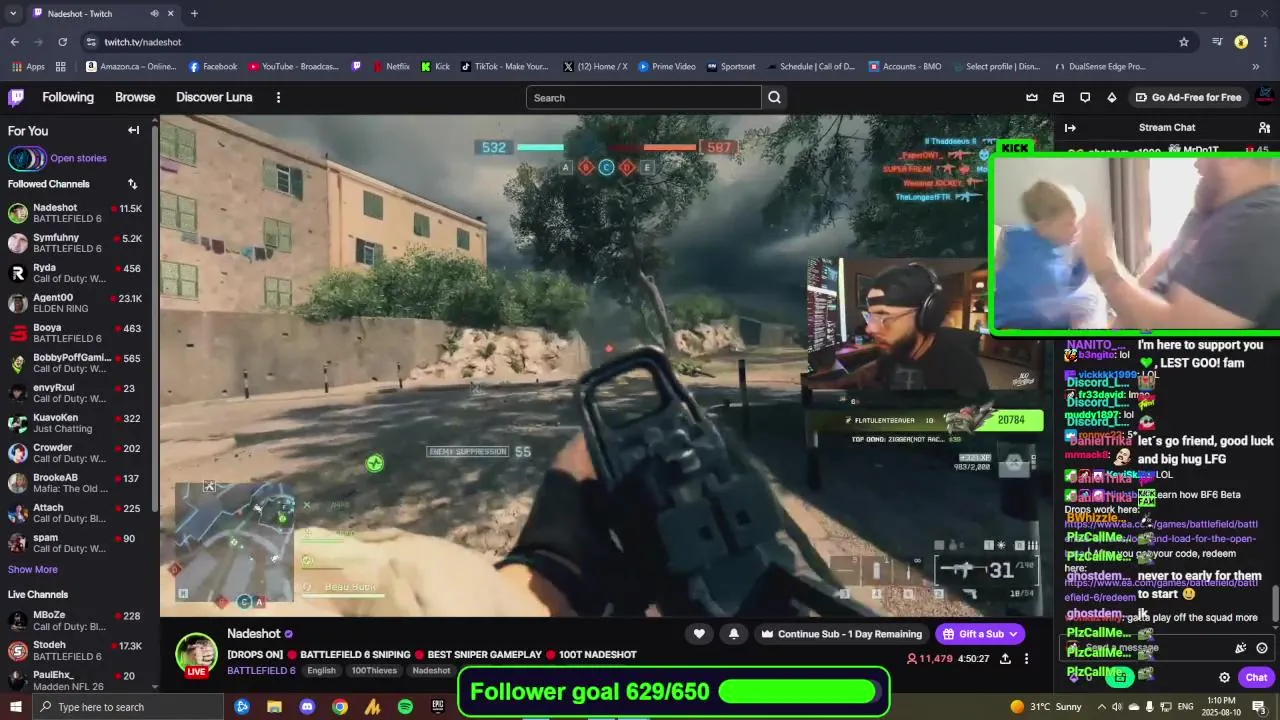Open the Chrome tab search dropdown
The height and width of the screenshot is (720, 1280).
click(14, 13)
